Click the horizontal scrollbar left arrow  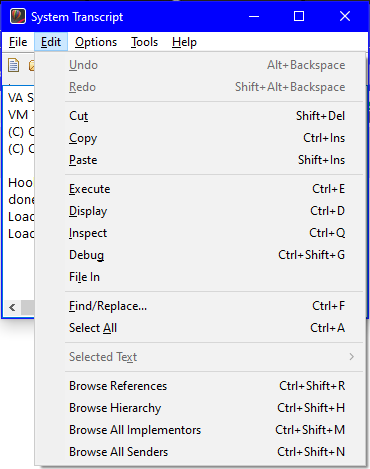click(x=12, y=307)
